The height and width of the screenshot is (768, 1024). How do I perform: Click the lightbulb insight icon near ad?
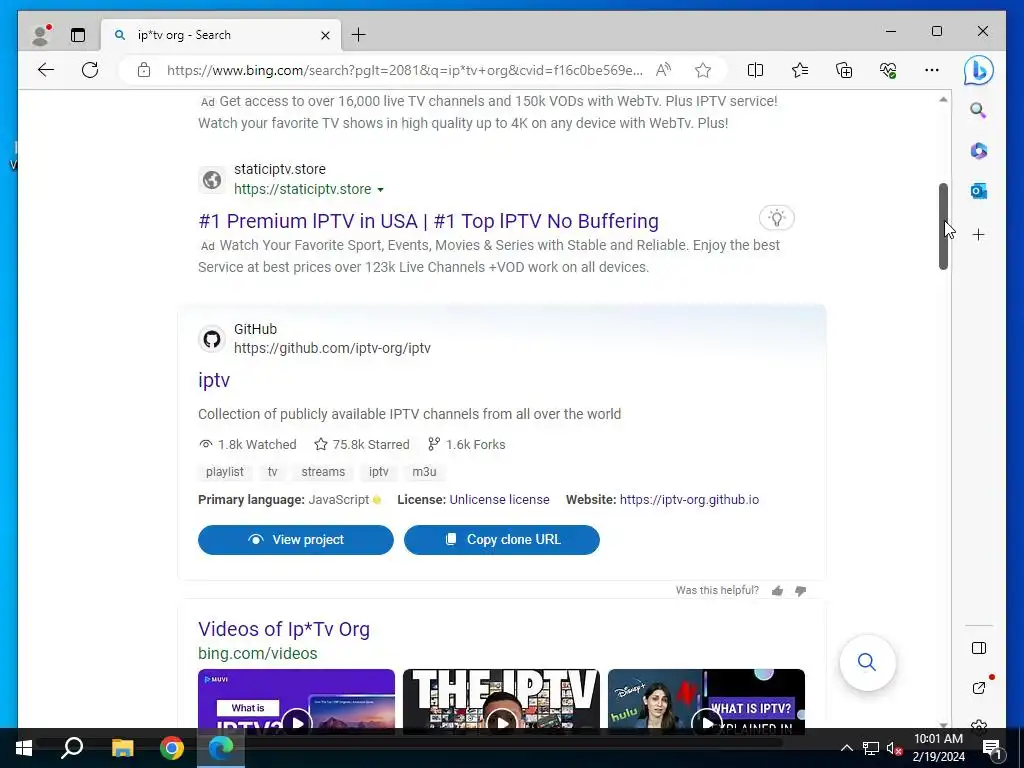pyautogui.click(x=776, y=217)
